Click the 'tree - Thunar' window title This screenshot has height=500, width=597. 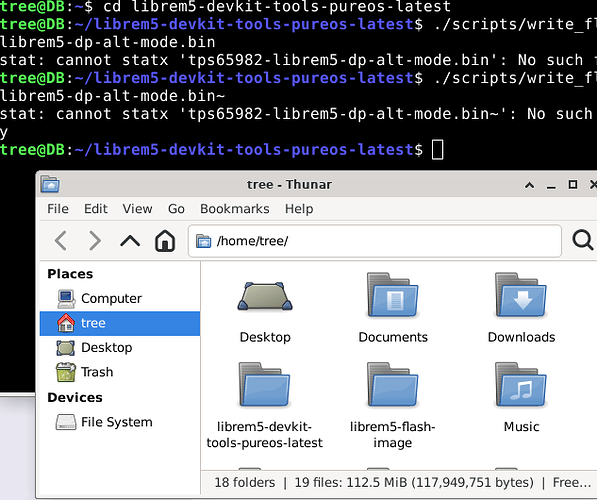coord(289,184)
